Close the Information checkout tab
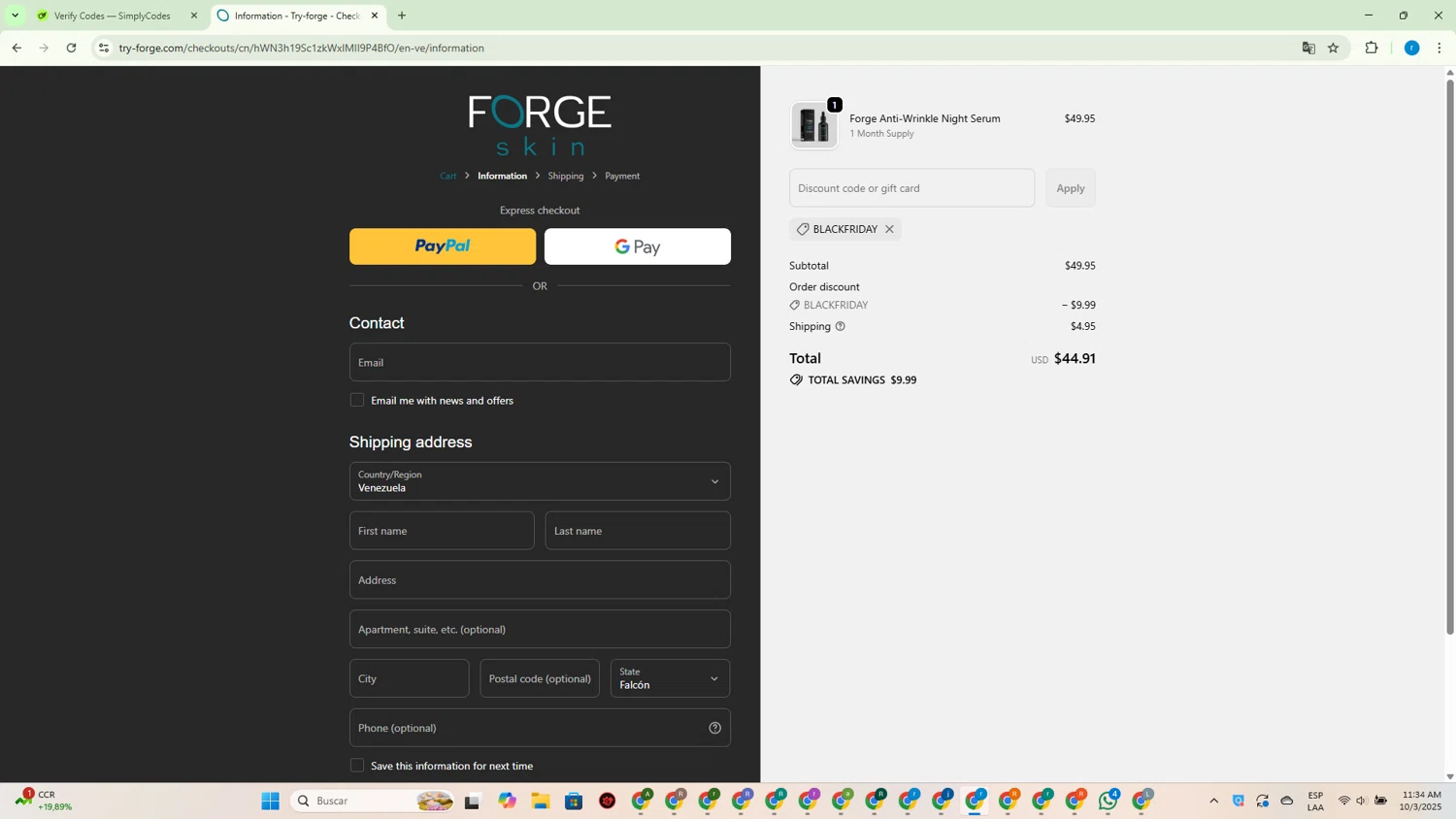This screenshot has width=1456, height=819. pos(375,16)
